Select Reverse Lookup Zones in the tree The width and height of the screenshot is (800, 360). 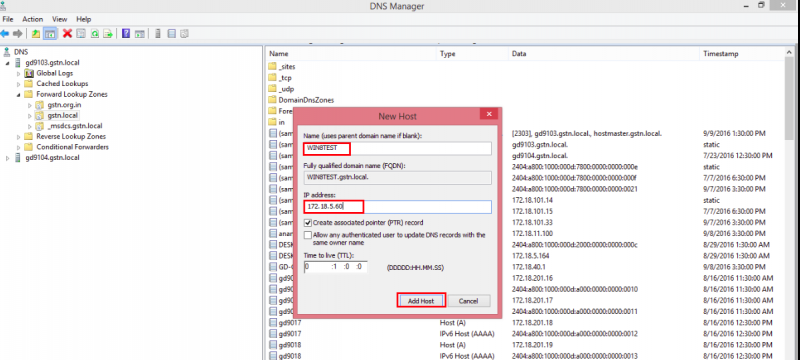71,136
